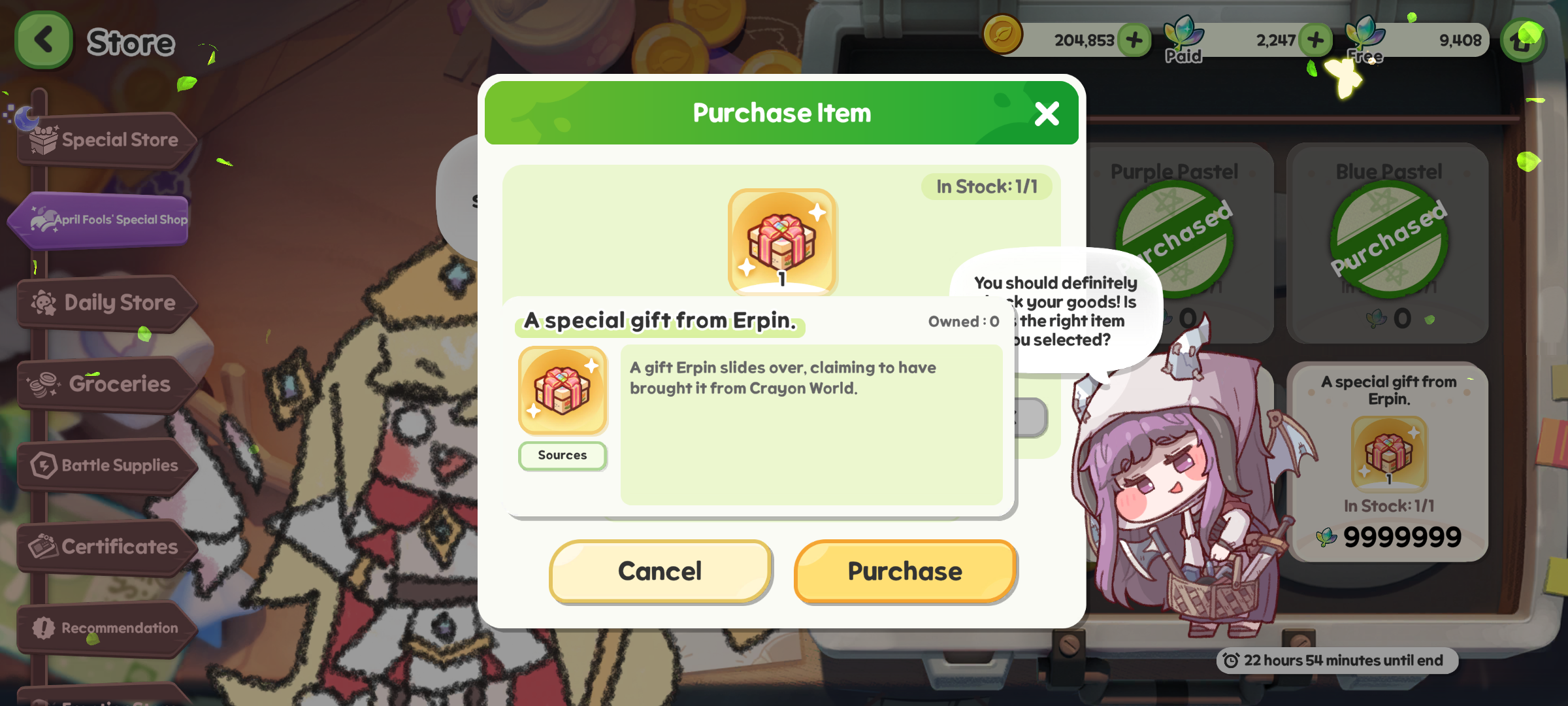This screenshot has width=1568, height=706.
Task: Switch to the Groceries tab
Action: 106,384
